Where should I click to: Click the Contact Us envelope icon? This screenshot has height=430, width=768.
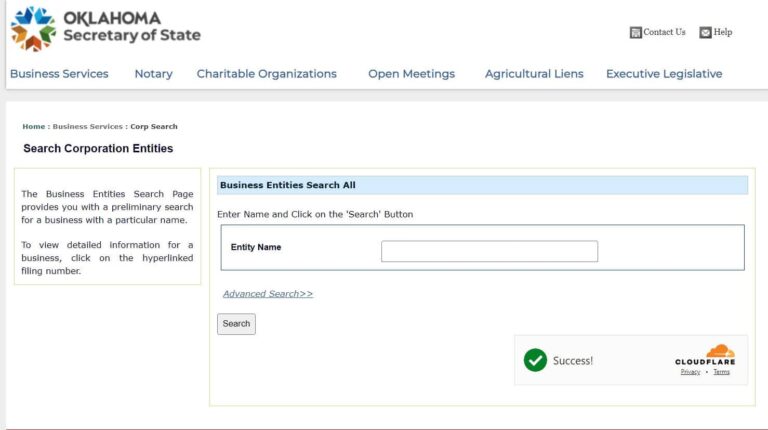pos(635,33)
